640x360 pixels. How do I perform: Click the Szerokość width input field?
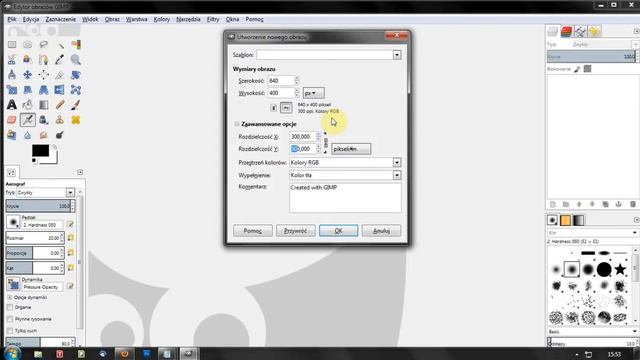point(281,81)
